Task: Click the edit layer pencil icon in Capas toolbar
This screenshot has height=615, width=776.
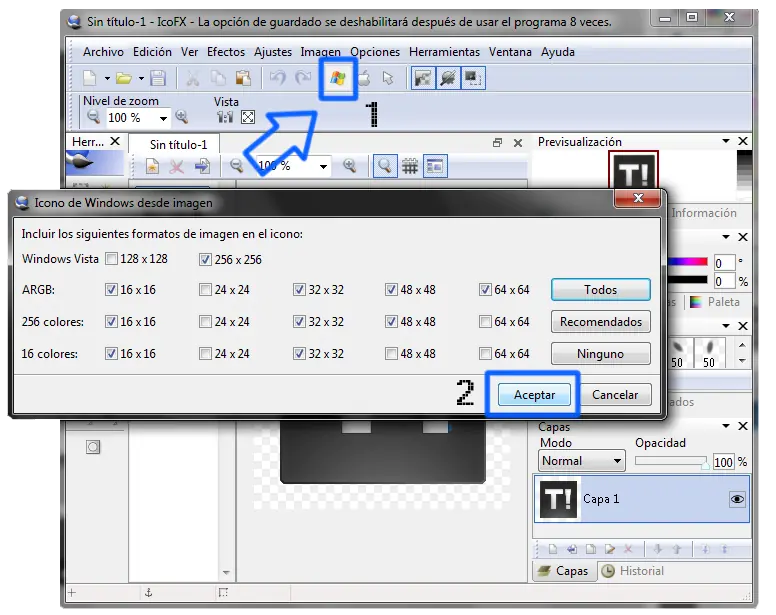Action: point(610,549)
